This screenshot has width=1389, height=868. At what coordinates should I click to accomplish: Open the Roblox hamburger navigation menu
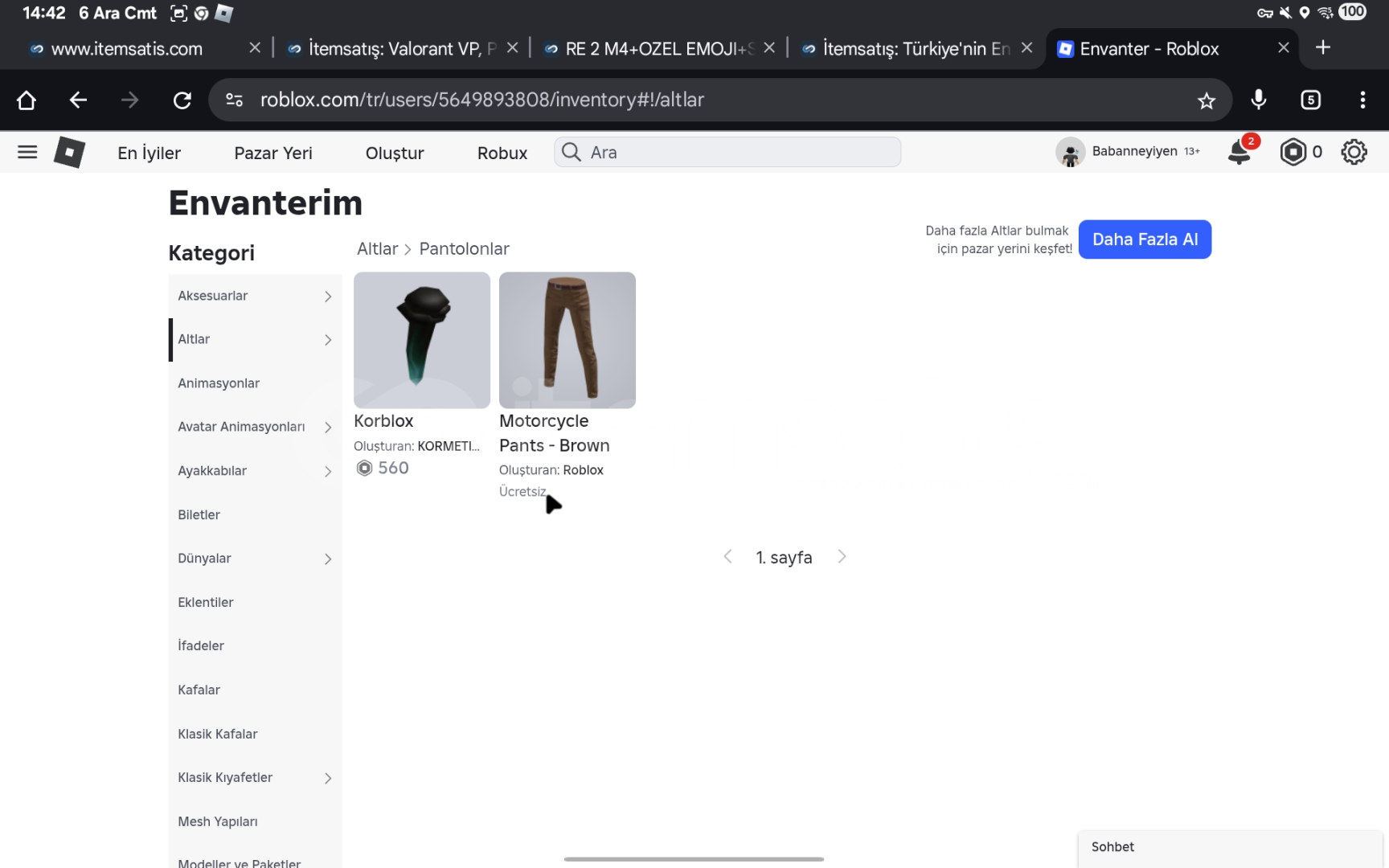(27, 152)
